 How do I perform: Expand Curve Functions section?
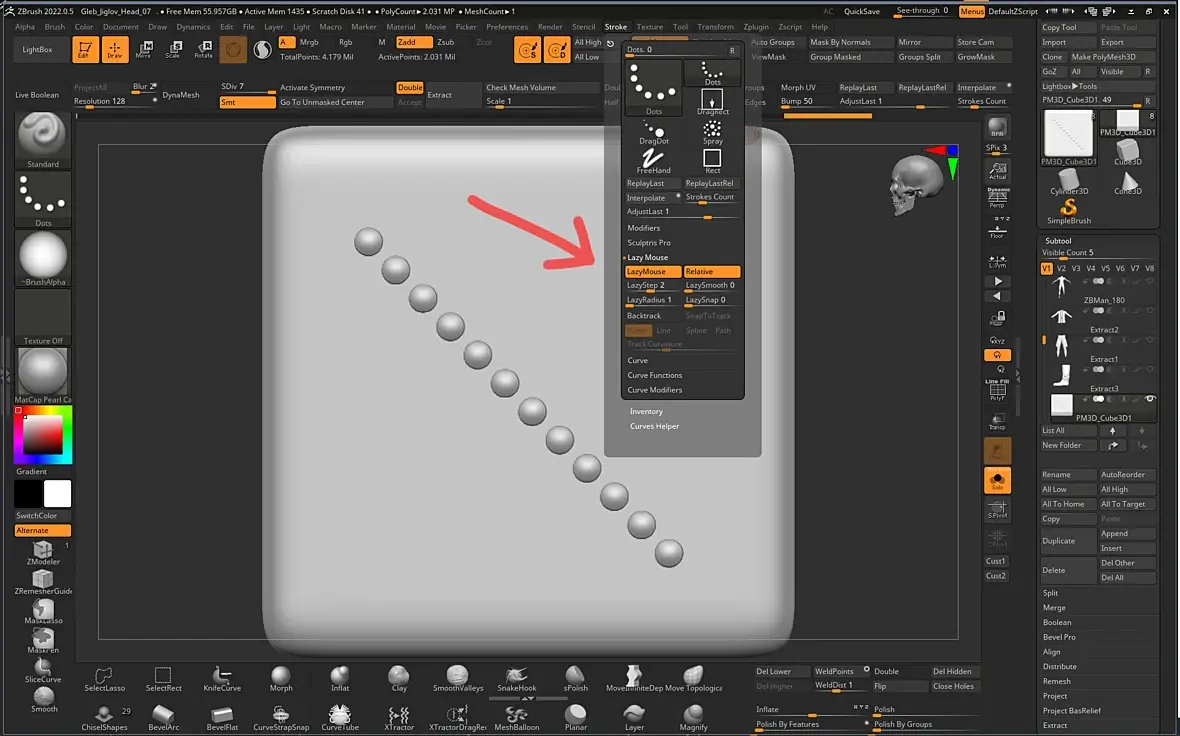[655, 376]
